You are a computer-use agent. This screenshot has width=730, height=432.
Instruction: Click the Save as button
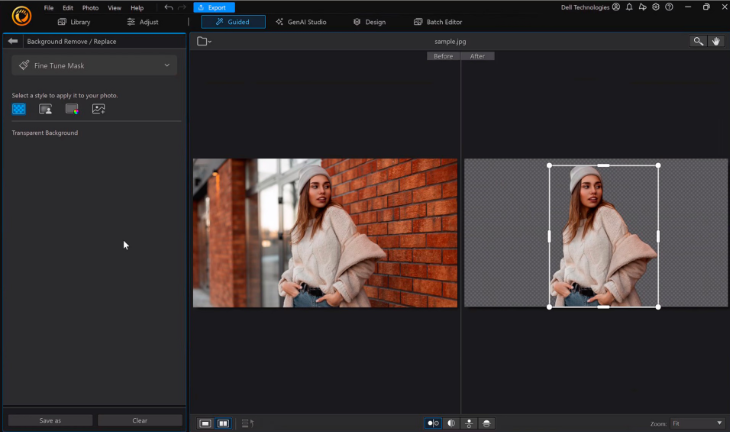(50, 420)
